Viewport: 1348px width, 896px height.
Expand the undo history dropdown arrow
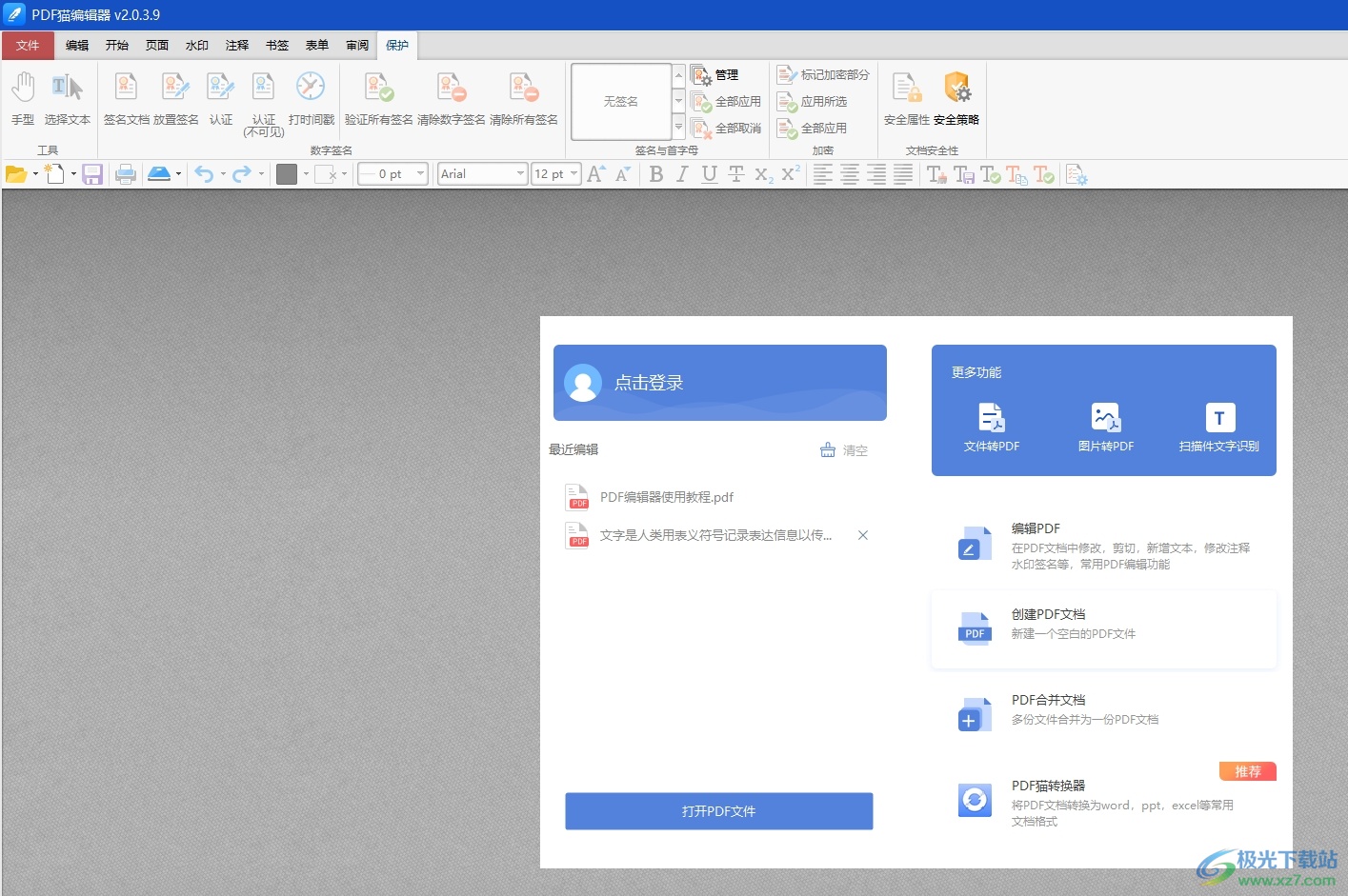click(x=223, y=174)
